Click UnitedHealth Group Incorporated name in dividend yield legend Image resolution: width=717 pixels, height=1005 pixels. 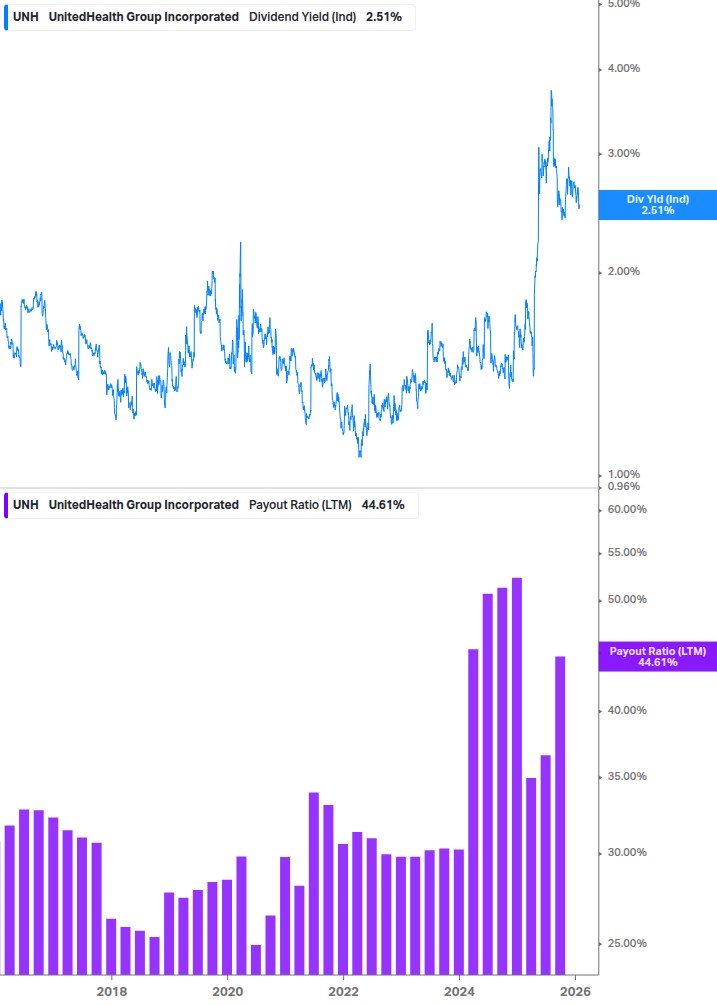click(x=144, y=17)
